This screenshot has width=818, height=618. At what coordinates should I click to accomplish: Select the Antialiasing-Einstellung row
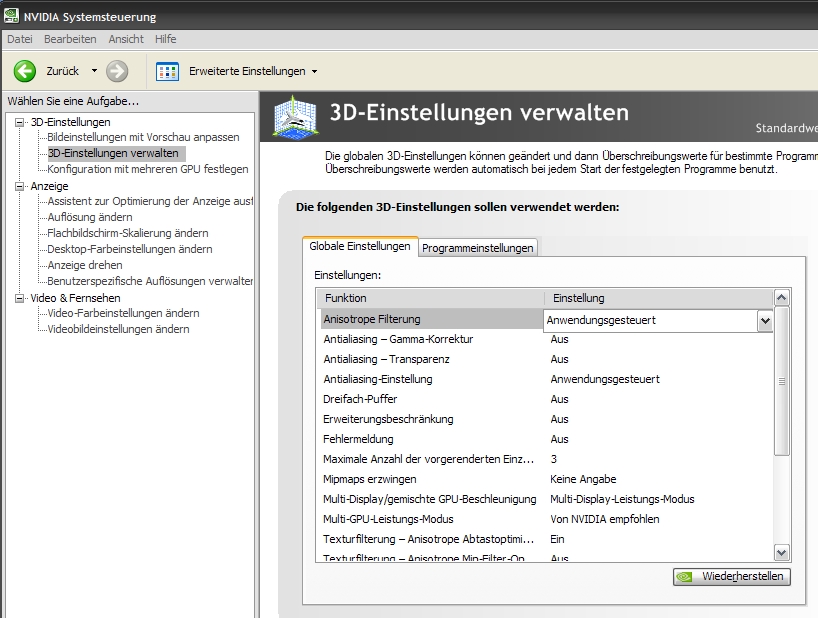click(546, 379)
